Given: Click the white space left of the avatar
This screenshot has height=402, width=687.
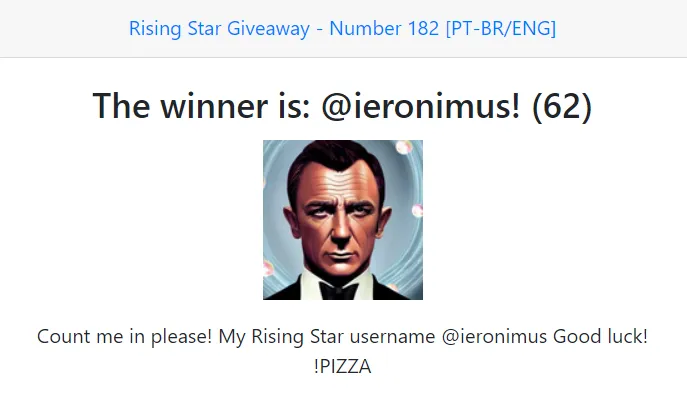Looking at the screenshot, I should click(x=130, y=220).
